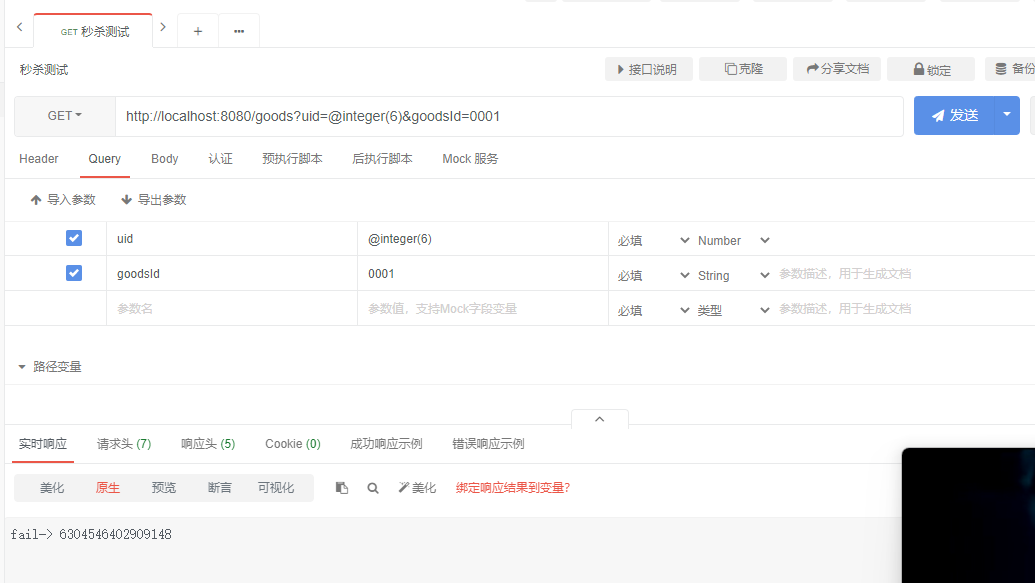Import parameters with 导入参数
Viewport: 1035px width, 583px height.
63,199
